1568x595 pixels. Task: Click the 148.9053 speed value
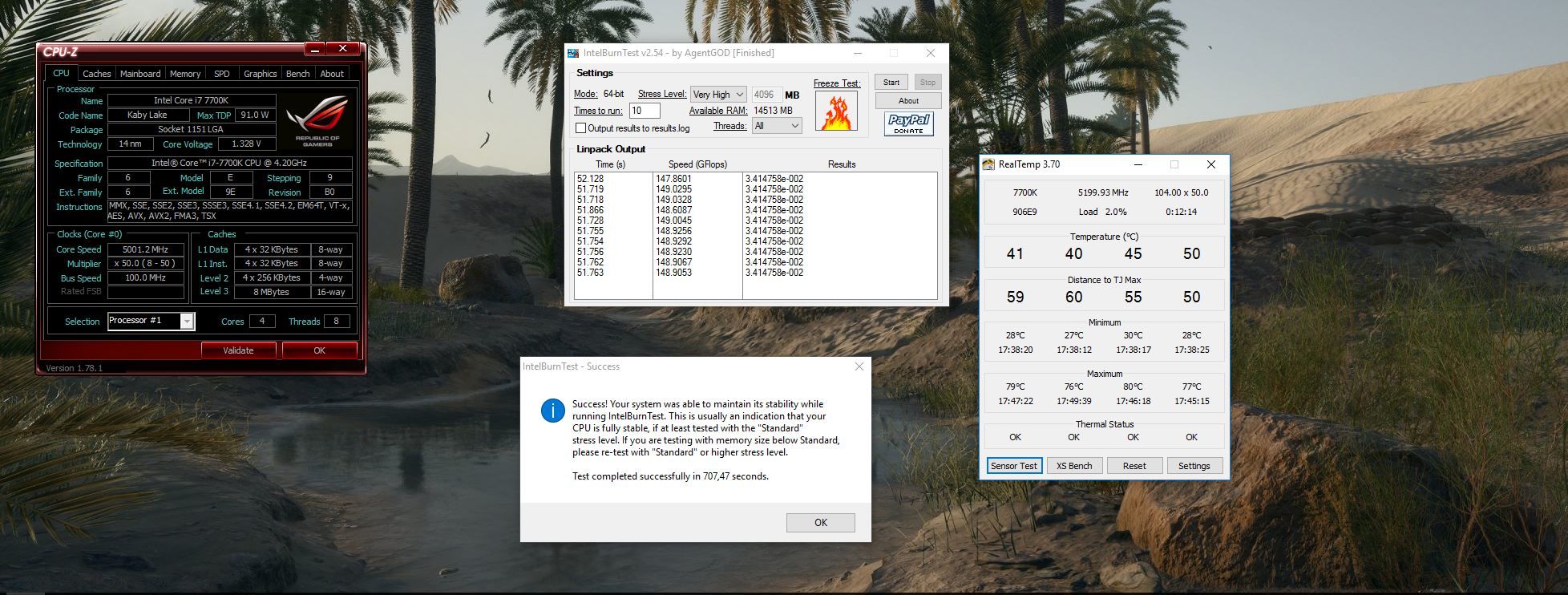click(673, 273)
